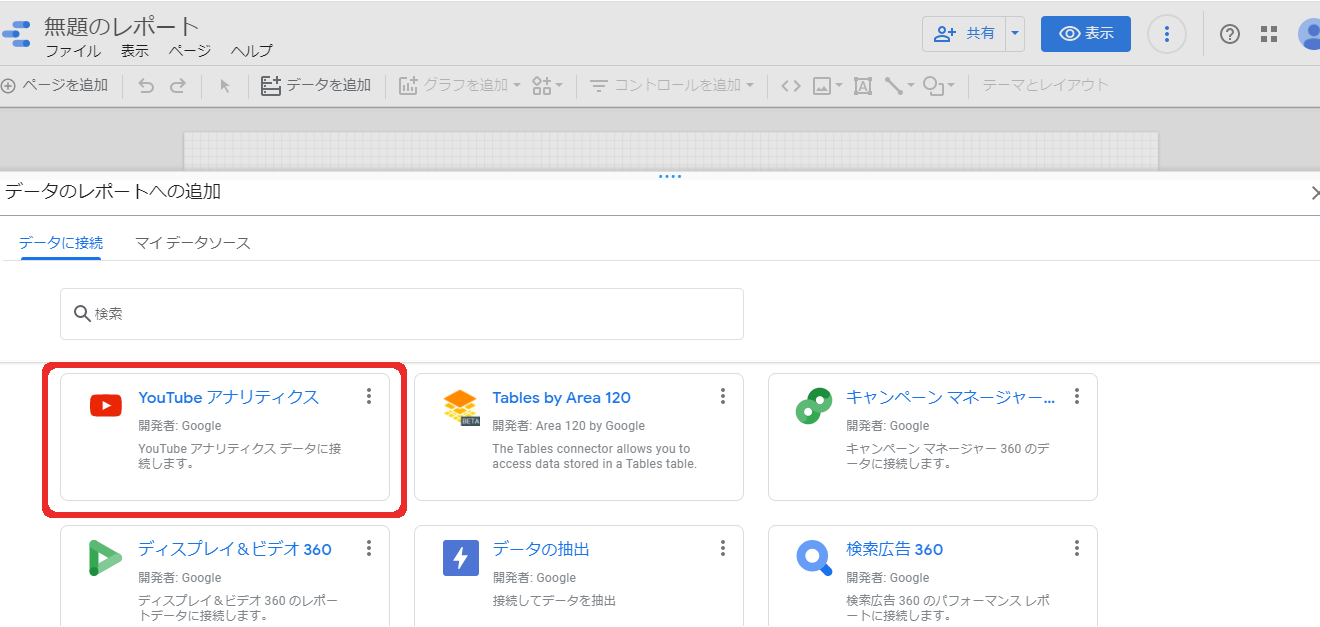The width and height of the screenshot is (1320, 627).
Task: Click the 検索 search field
Action: click(x=402, y=314)
